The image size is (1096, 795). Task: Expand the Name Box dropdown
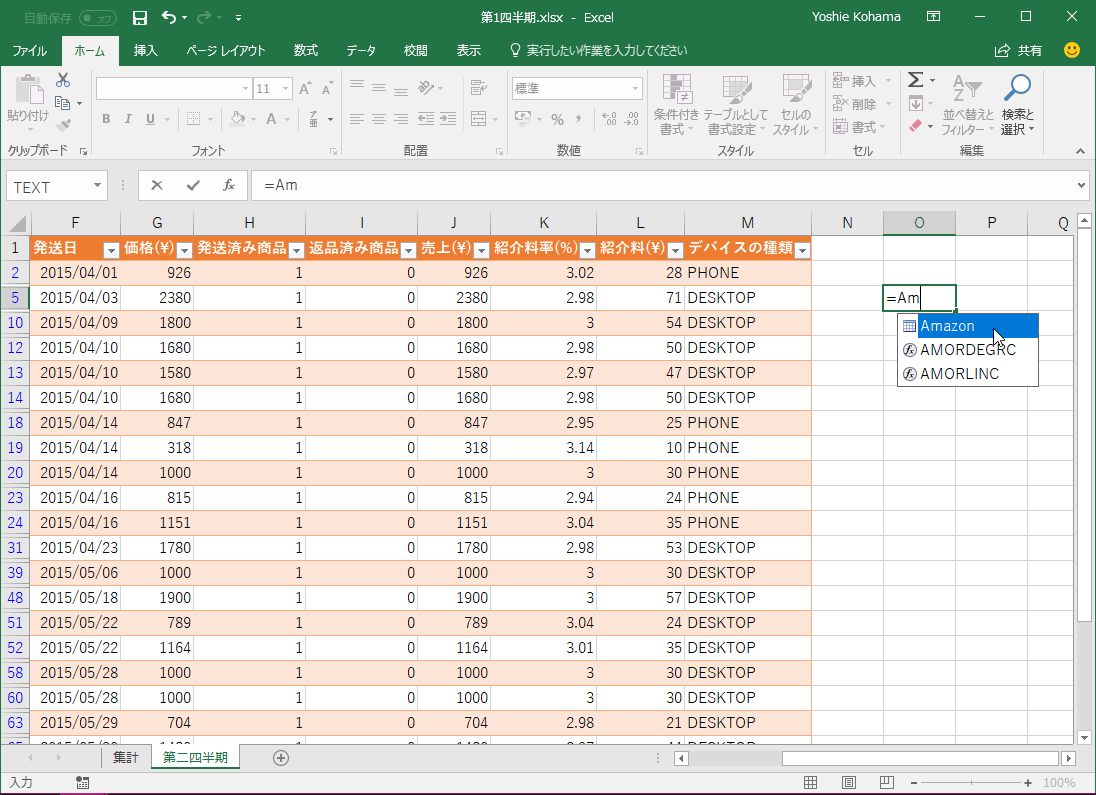(97, 186)
